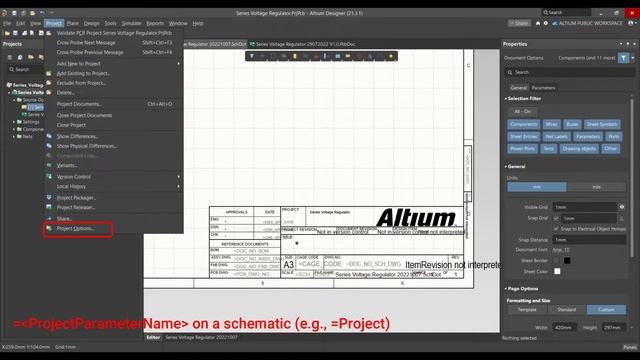Click the Projects panel hamburger options icon
640x360 pixels.
coord(9,58)
